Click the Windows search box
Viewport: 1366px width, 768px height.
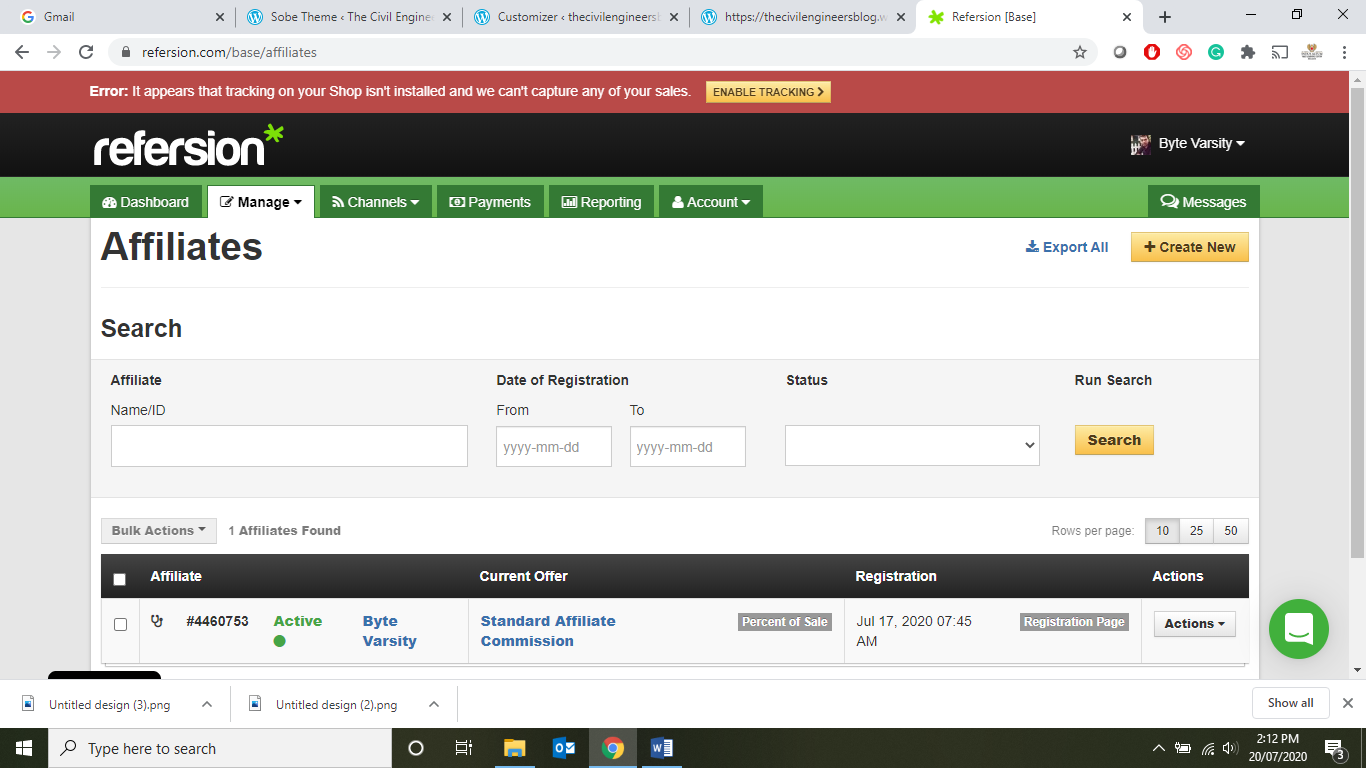pos(219,748)
